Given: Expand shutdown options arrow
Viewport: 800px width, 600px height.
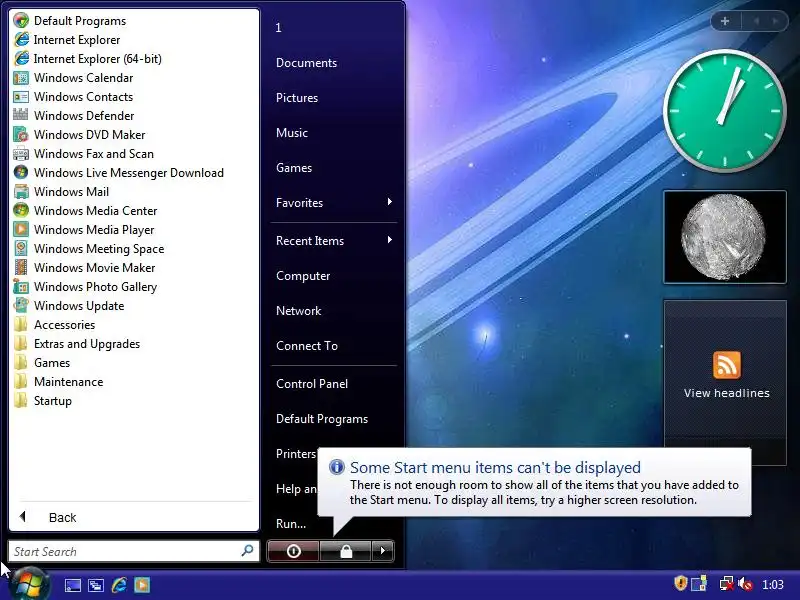Looking at the screenshot, I should coord(383,551).
